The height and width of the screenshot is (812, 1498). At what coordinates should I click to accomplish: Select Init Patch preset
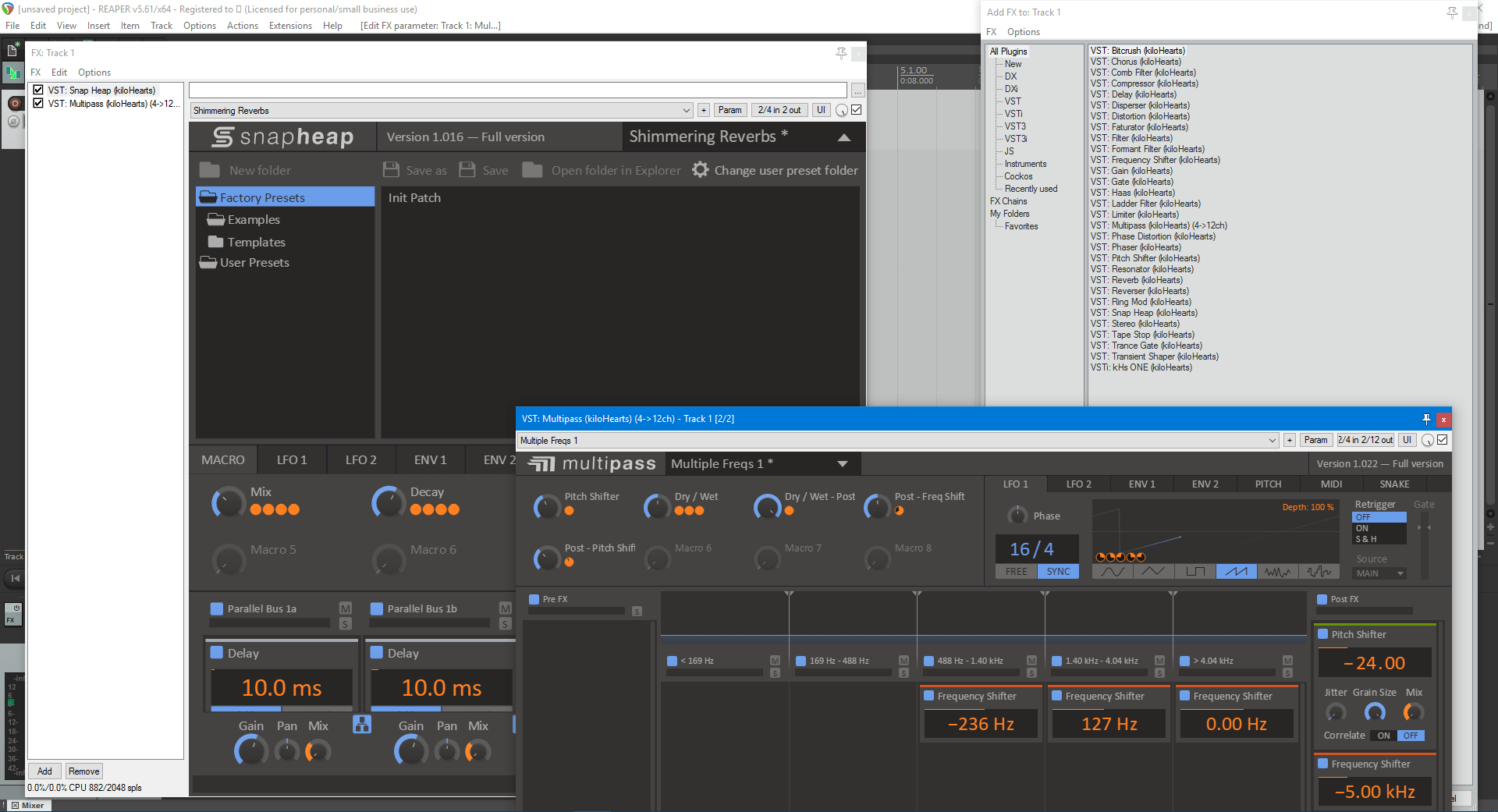[414, 198]
